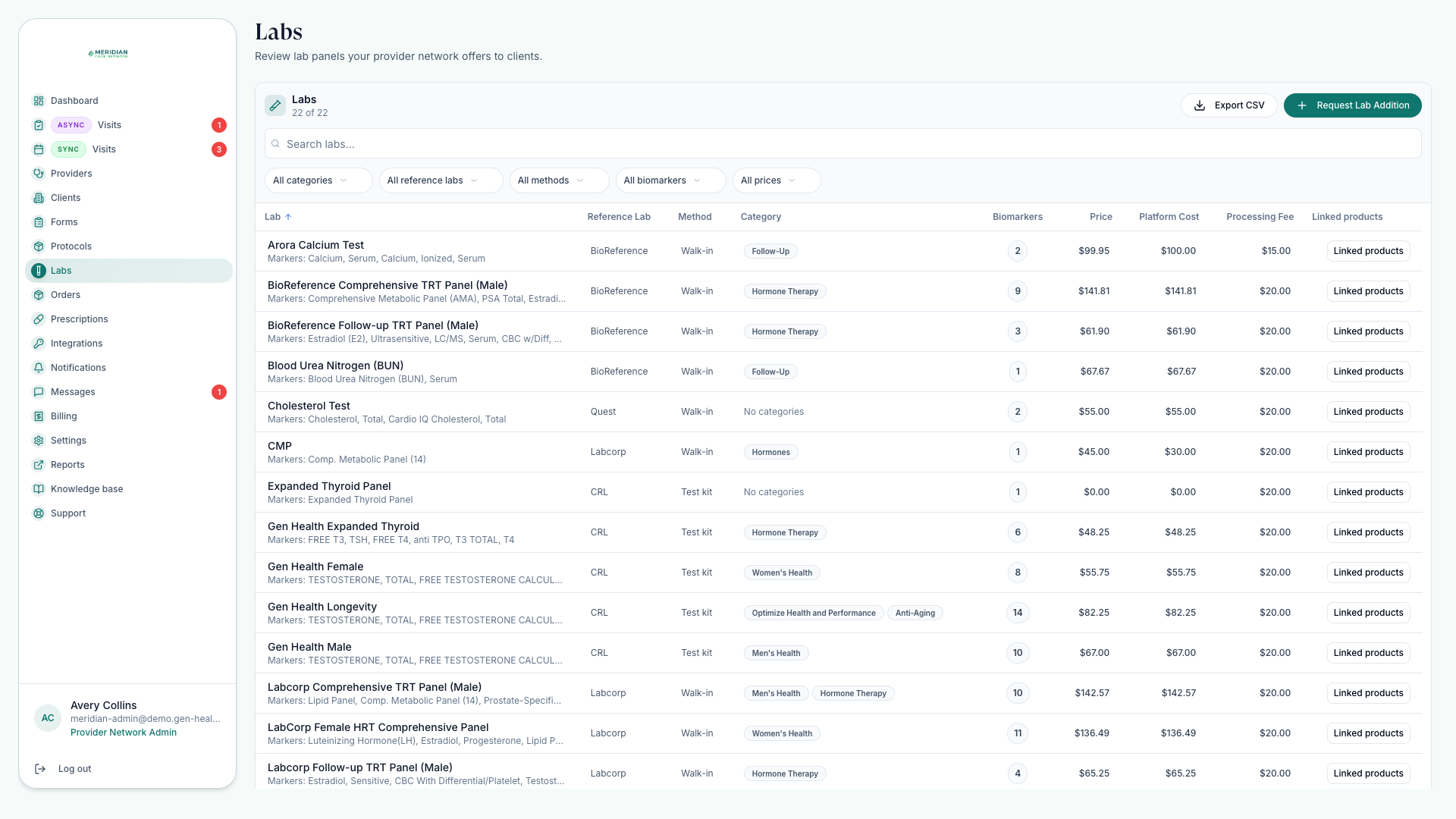Go to Async Visits

coord(129,125)
